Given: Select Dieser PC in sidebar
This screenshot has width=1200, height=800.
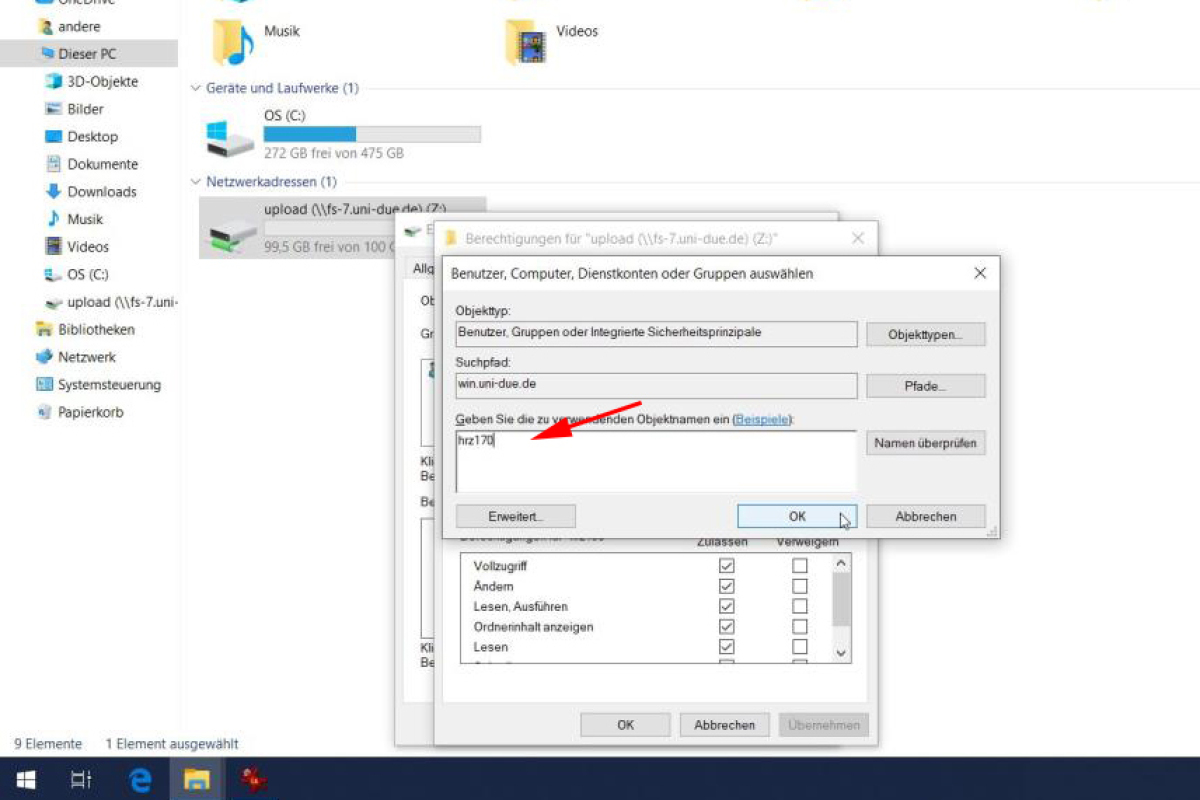Looking at the screenshot, I should point(87,54).
